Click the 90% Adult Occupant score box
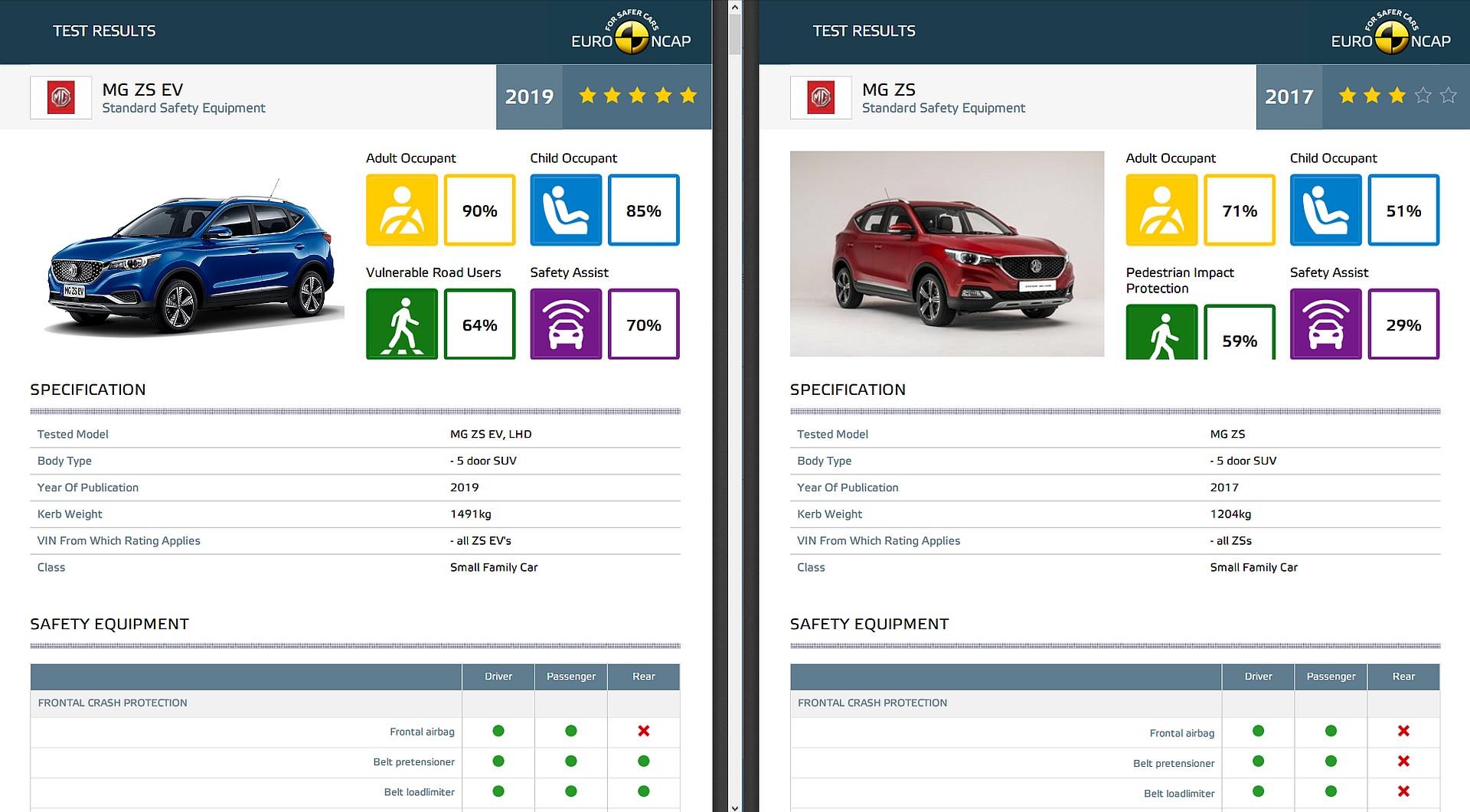 coord(480,210)
